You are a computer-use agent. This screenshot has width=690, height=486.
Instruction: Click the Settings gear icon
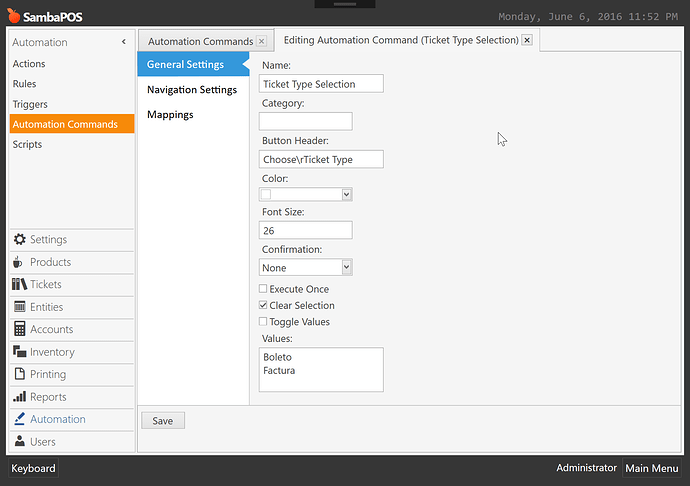19,239
